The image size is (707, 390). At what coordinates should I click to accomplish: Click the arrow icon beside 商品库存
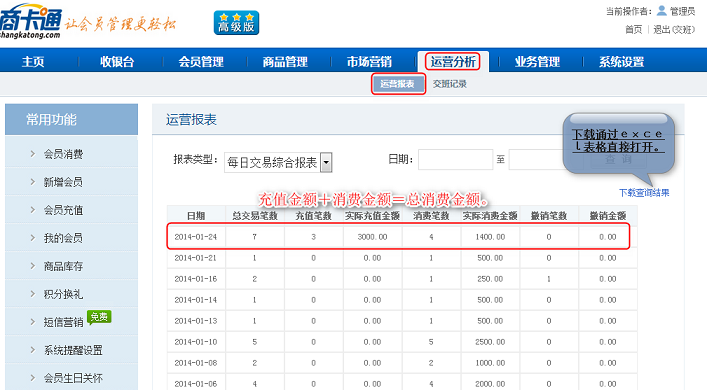tap(32, 266)
